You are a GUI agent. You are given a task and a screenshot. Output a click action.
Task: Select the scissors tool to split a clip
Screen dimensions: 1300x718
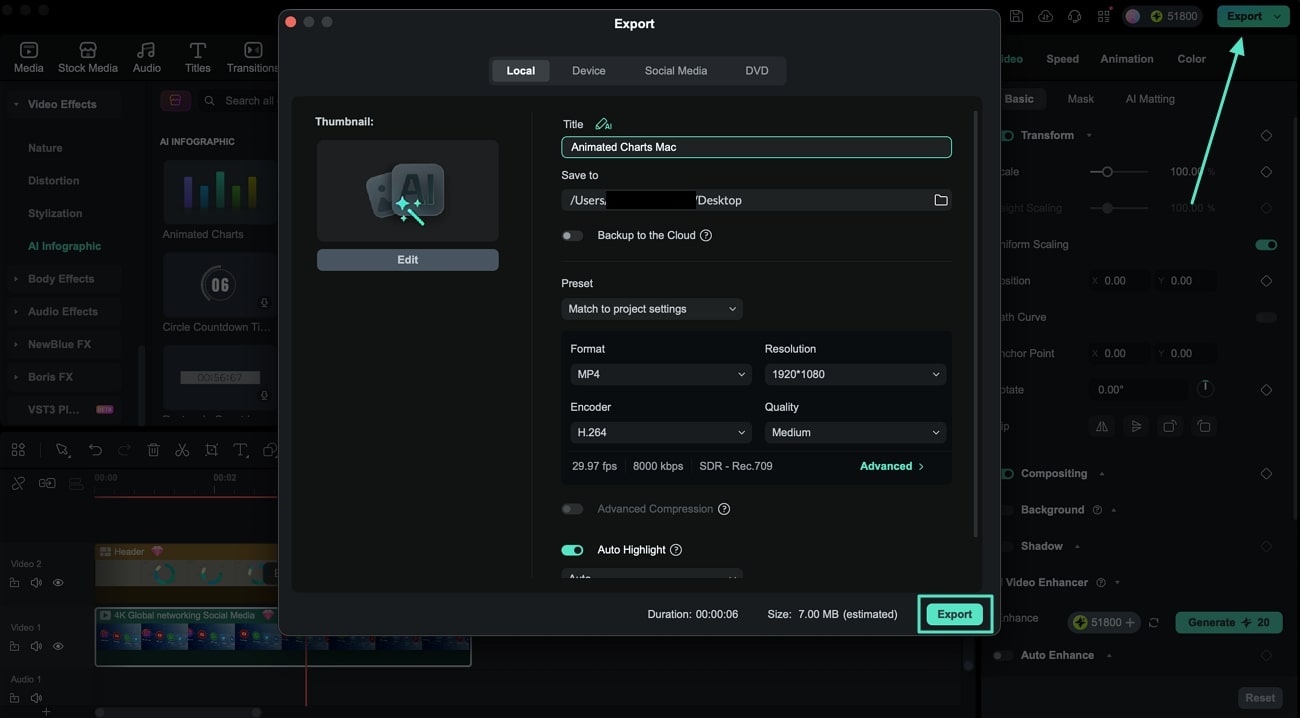[x=183, y=450]
